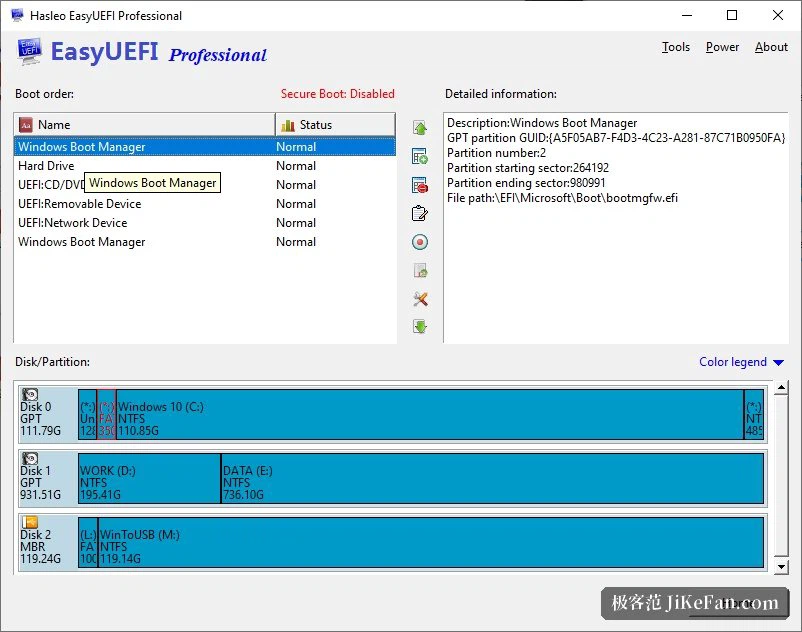The width and height of the screenshot is (802, 632).
Task: Click the Disk 2 USB drive icon
Action: click(30, 522)
